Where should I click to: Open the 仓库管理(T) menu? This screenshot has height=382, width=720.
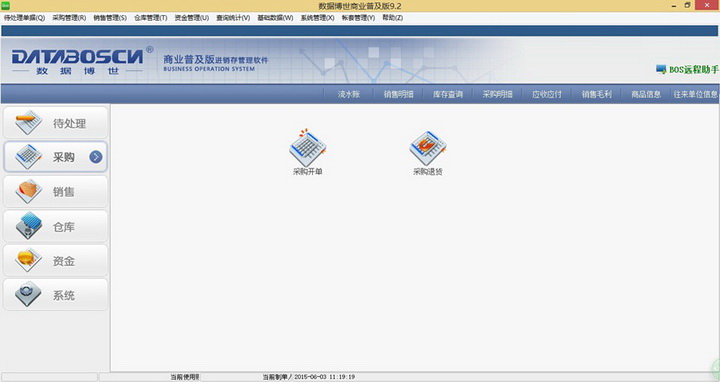pyautogui.click(x=151, y=18)
